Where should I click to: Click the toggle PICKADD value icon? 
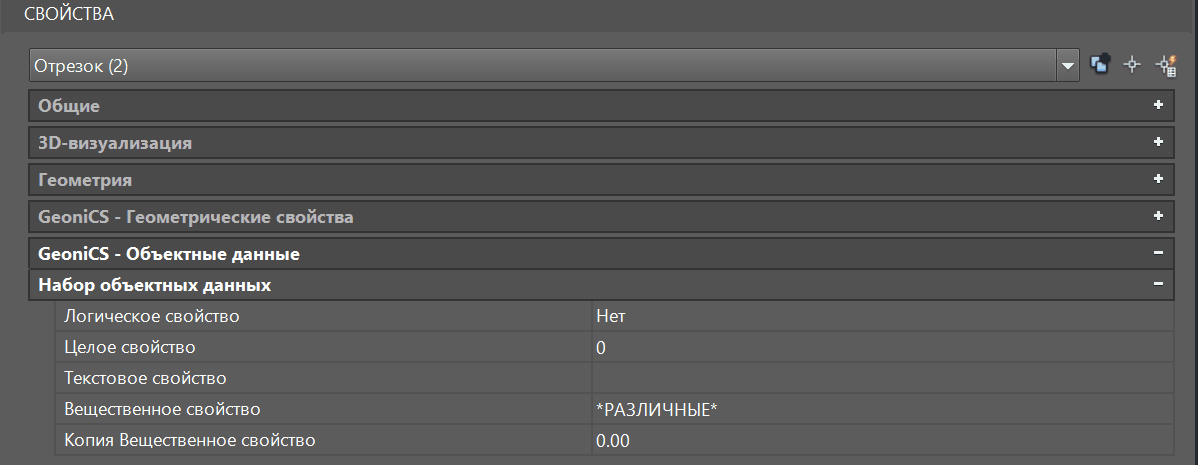(x=1100, y=66)
